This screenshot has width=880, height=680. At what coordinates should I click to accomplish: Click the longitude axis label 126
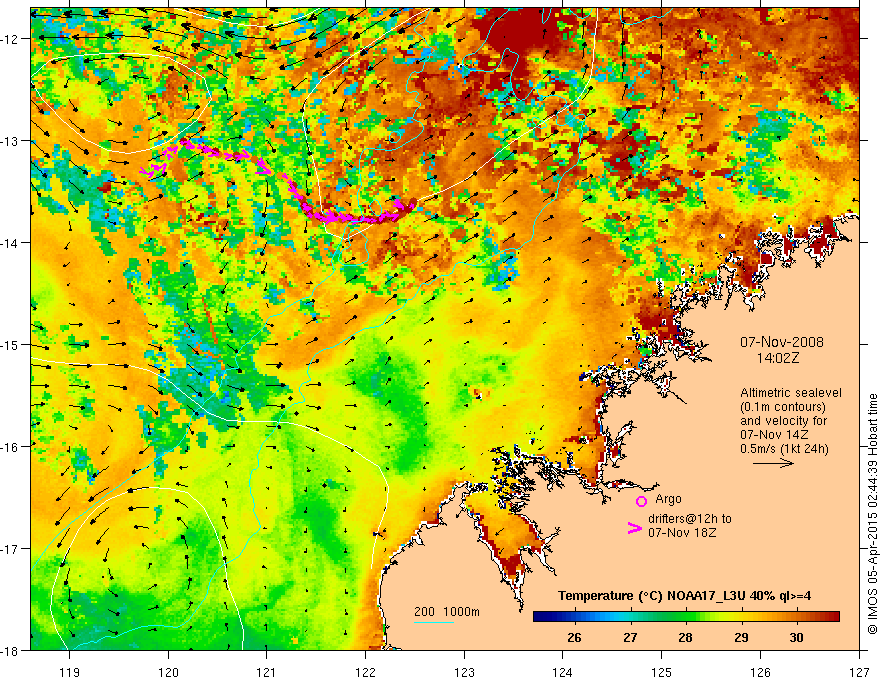tap(760, 672)
